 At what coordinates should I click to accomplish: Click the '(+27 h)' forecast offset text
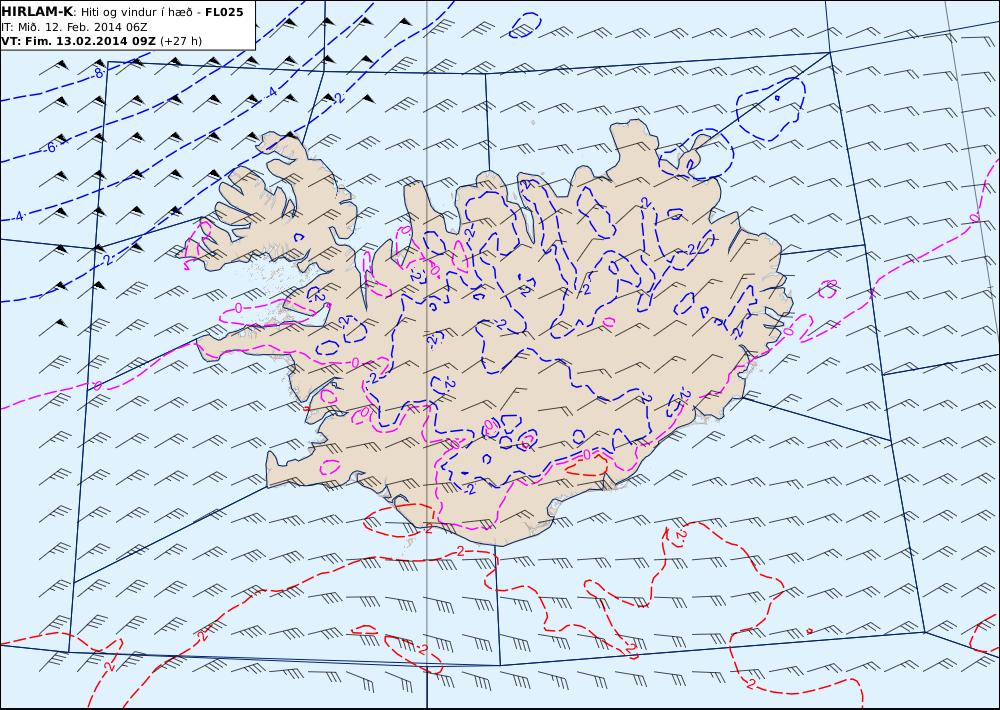(180, 41)
